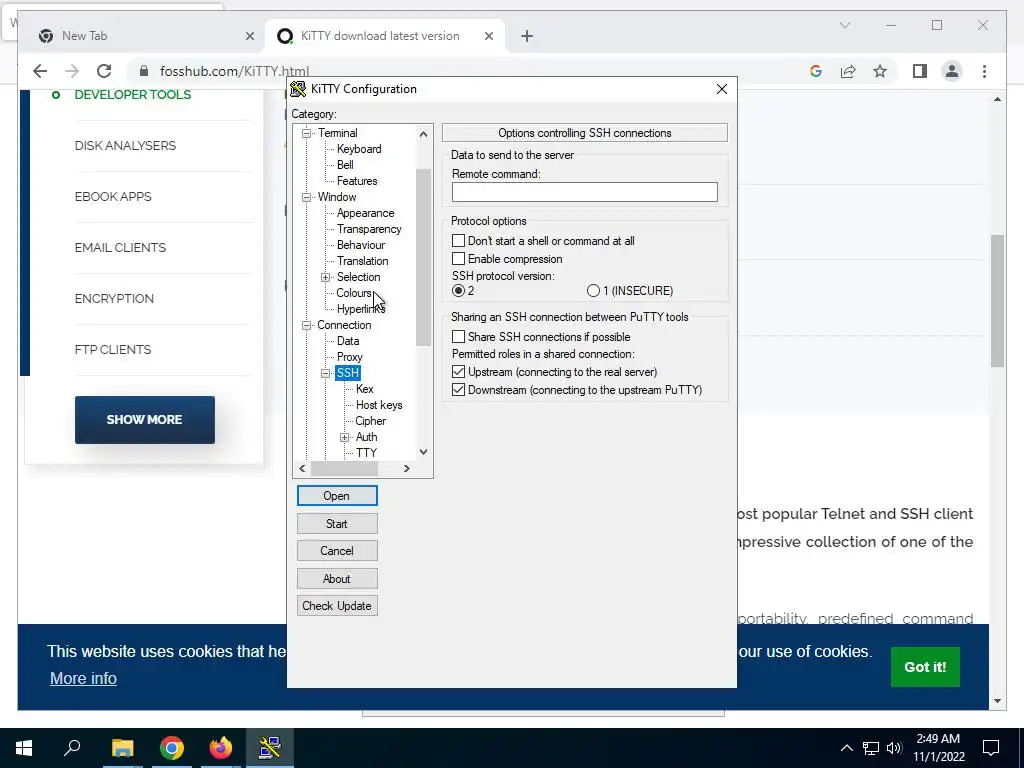Collapse the Connection tree node
This screenshot has height=768, width=1024.
[306, 325]
